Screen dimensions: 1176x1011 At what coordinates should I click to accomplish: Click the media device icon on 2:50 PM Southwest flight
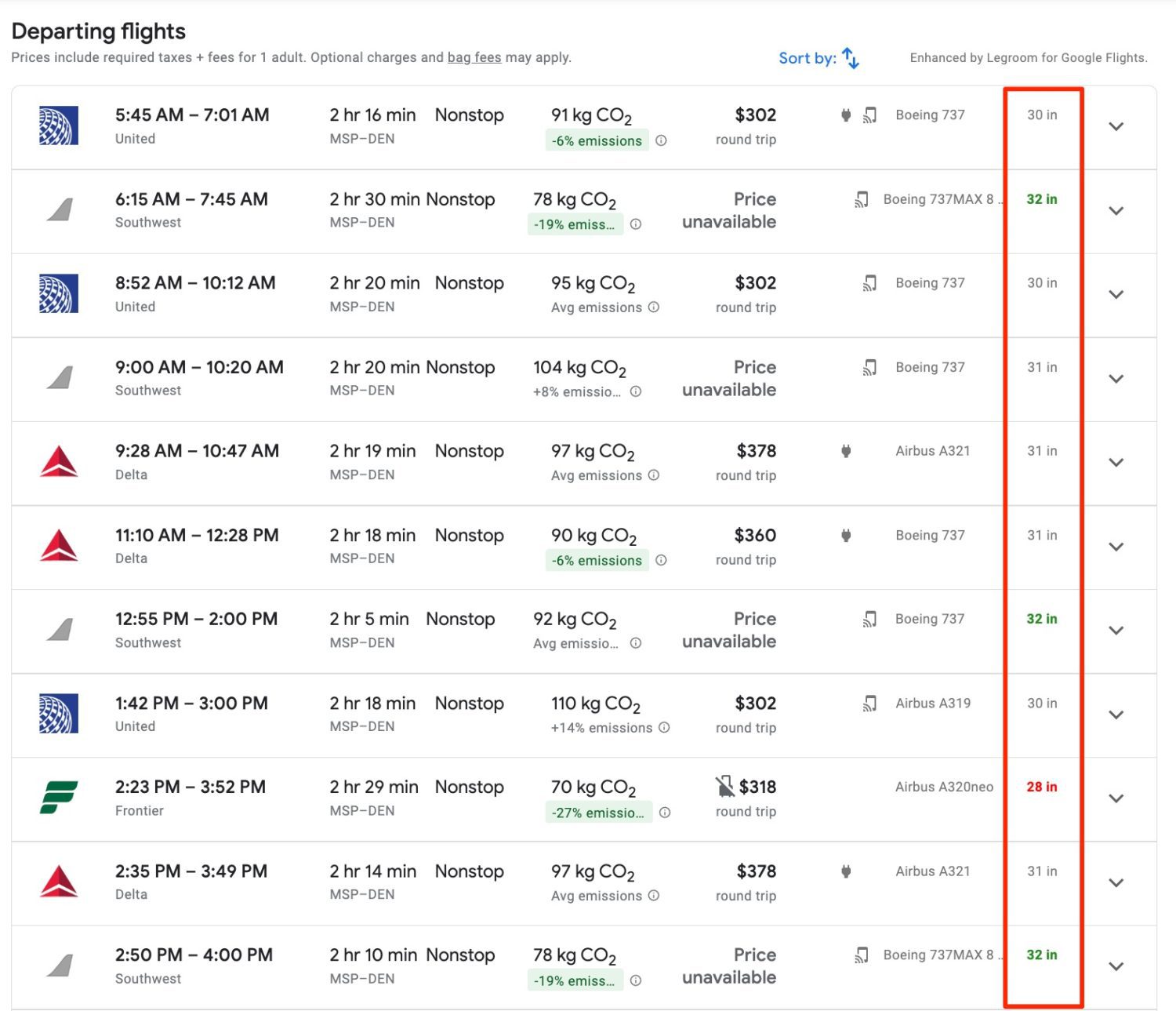click(862, 955)
